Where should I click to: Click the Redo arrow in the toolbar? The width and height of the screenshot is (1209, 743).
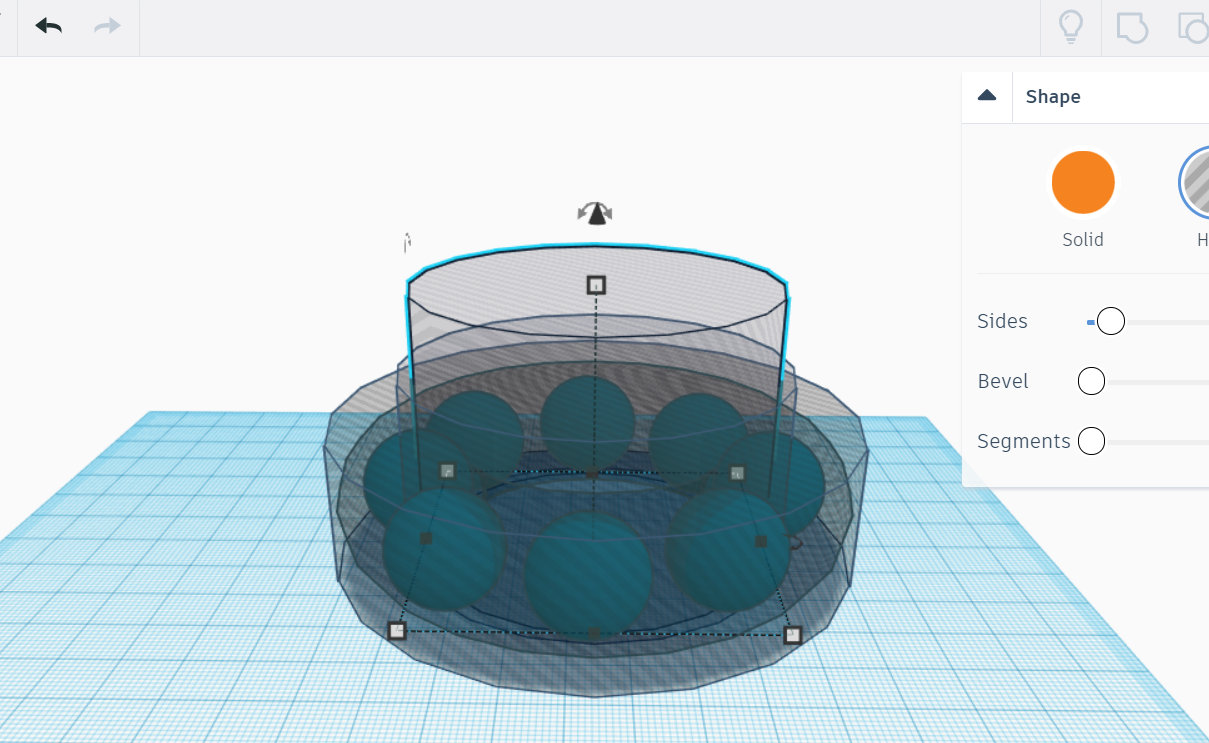[x=105, y=27]
